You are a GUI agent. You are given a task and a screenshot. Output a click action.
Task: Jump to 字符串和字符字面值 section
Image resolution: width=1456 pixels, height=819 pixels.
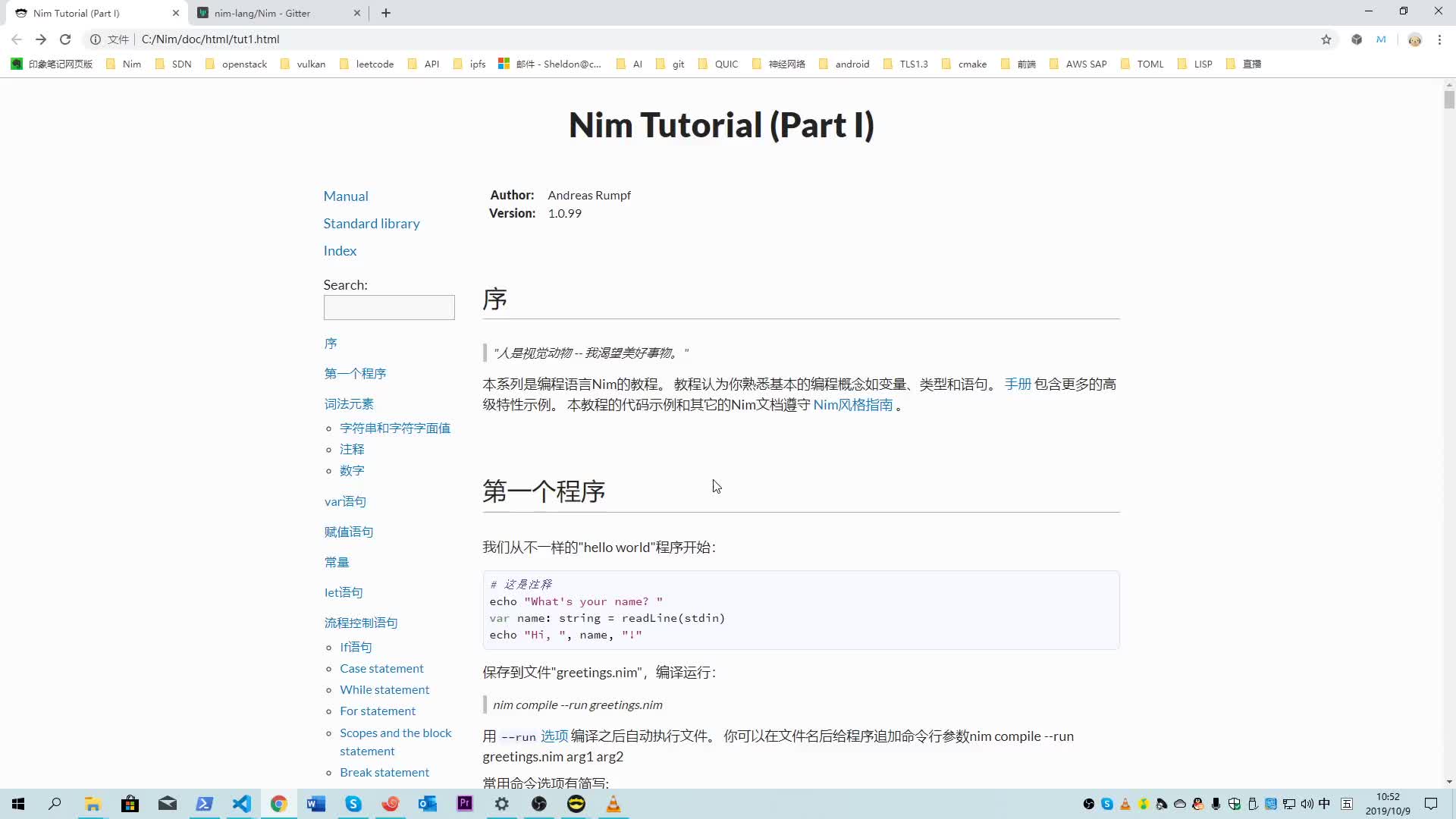[395, 428]
